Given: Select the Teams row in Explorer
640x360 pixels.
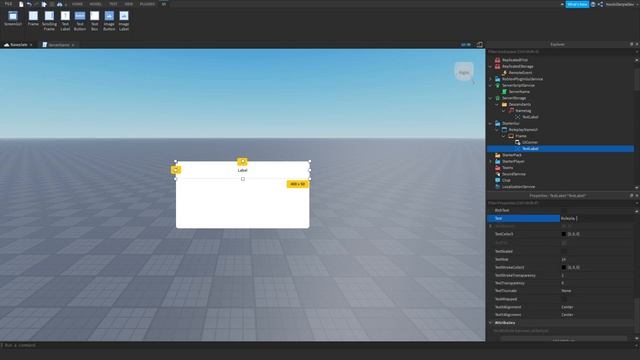Looking at the screenshot, I should pos(560,167).
